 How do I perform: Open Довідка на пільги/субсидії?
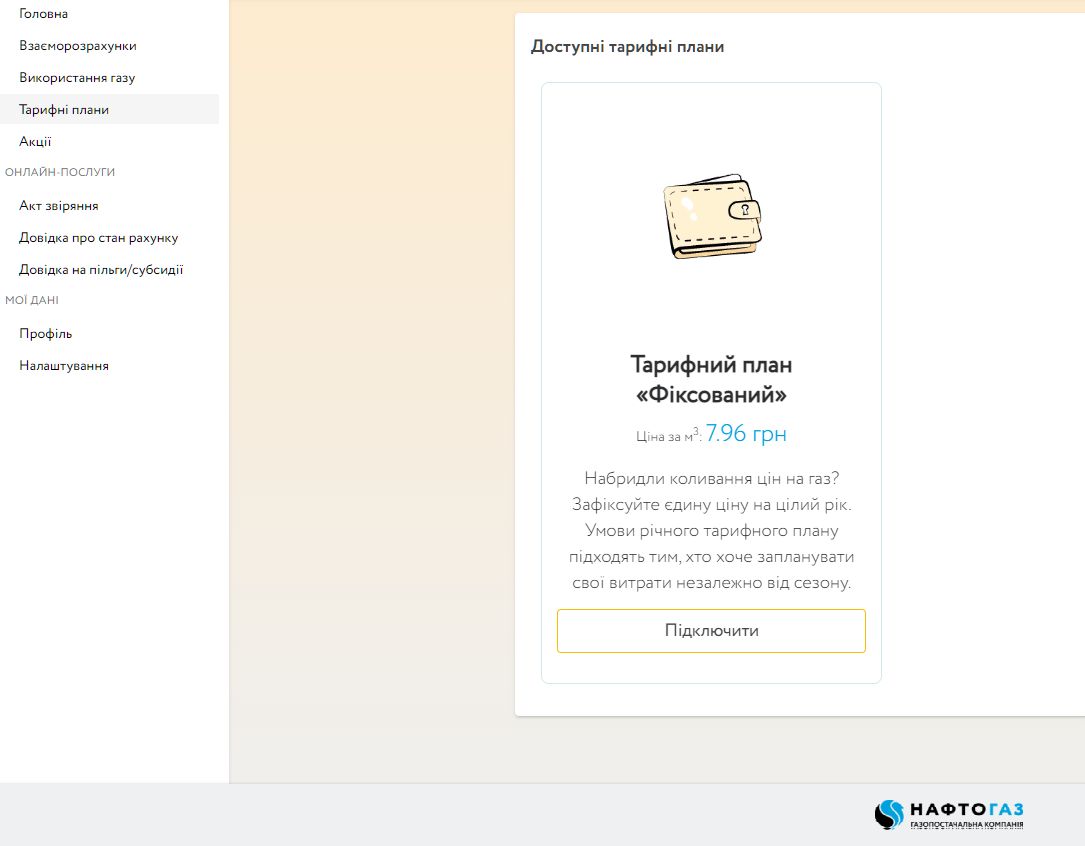pyautogui.click(x=101, y=270)
